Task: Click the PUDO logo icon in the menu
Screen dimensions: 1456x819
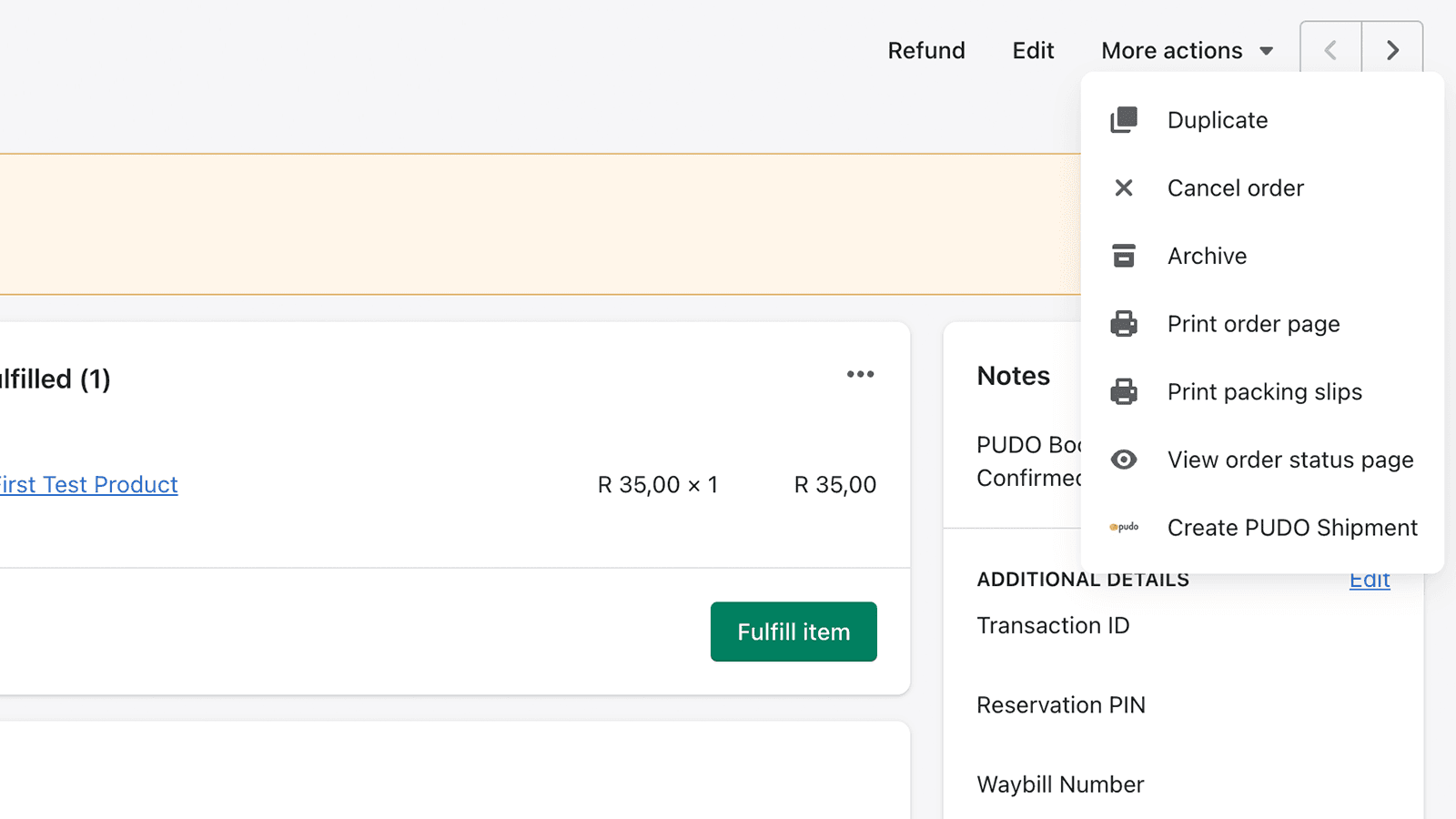Action: (x=1125, y=527)
